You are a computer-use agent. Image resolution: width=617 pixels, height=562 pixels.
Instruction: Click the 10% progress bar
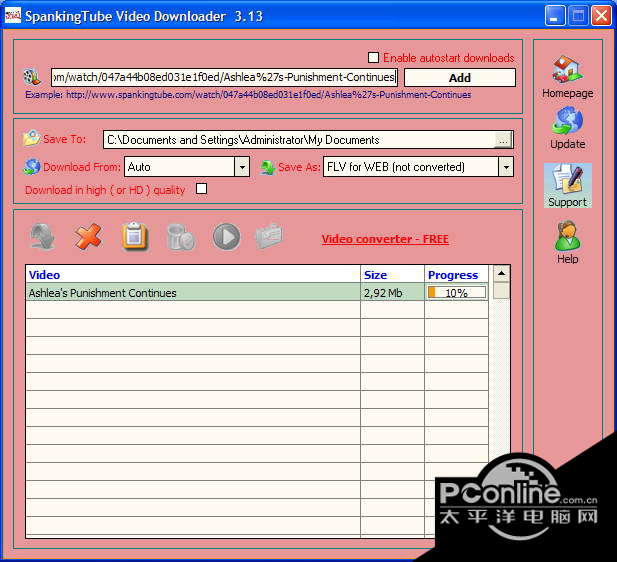pos(456,292)
